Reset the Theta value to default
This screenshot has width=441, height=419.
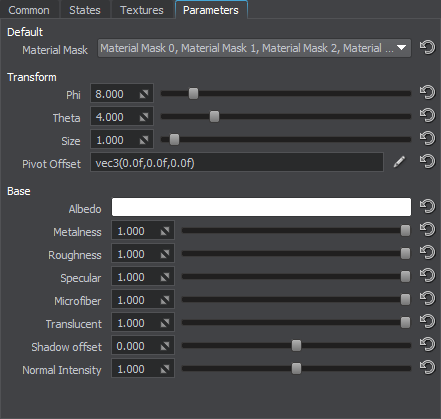[427, 116]
